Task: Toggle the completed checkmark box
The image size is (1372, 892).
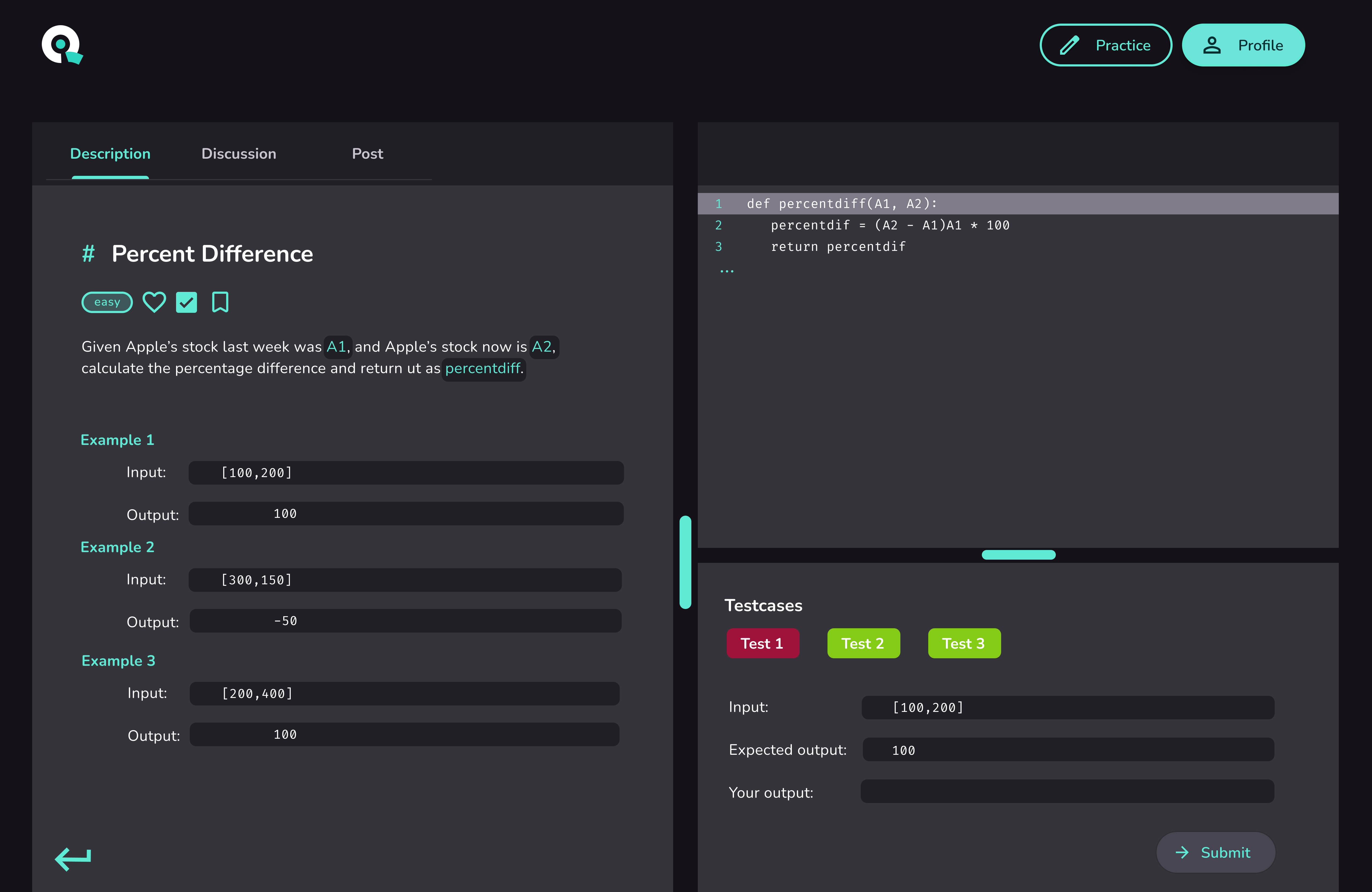Action: point(186,302)
